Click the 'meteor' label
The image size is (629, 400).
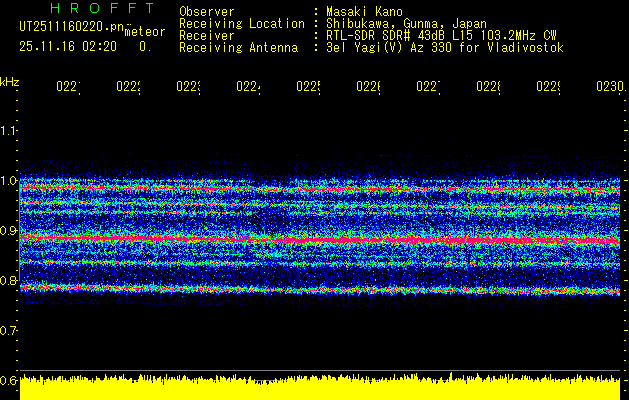[x=145, y=32]
